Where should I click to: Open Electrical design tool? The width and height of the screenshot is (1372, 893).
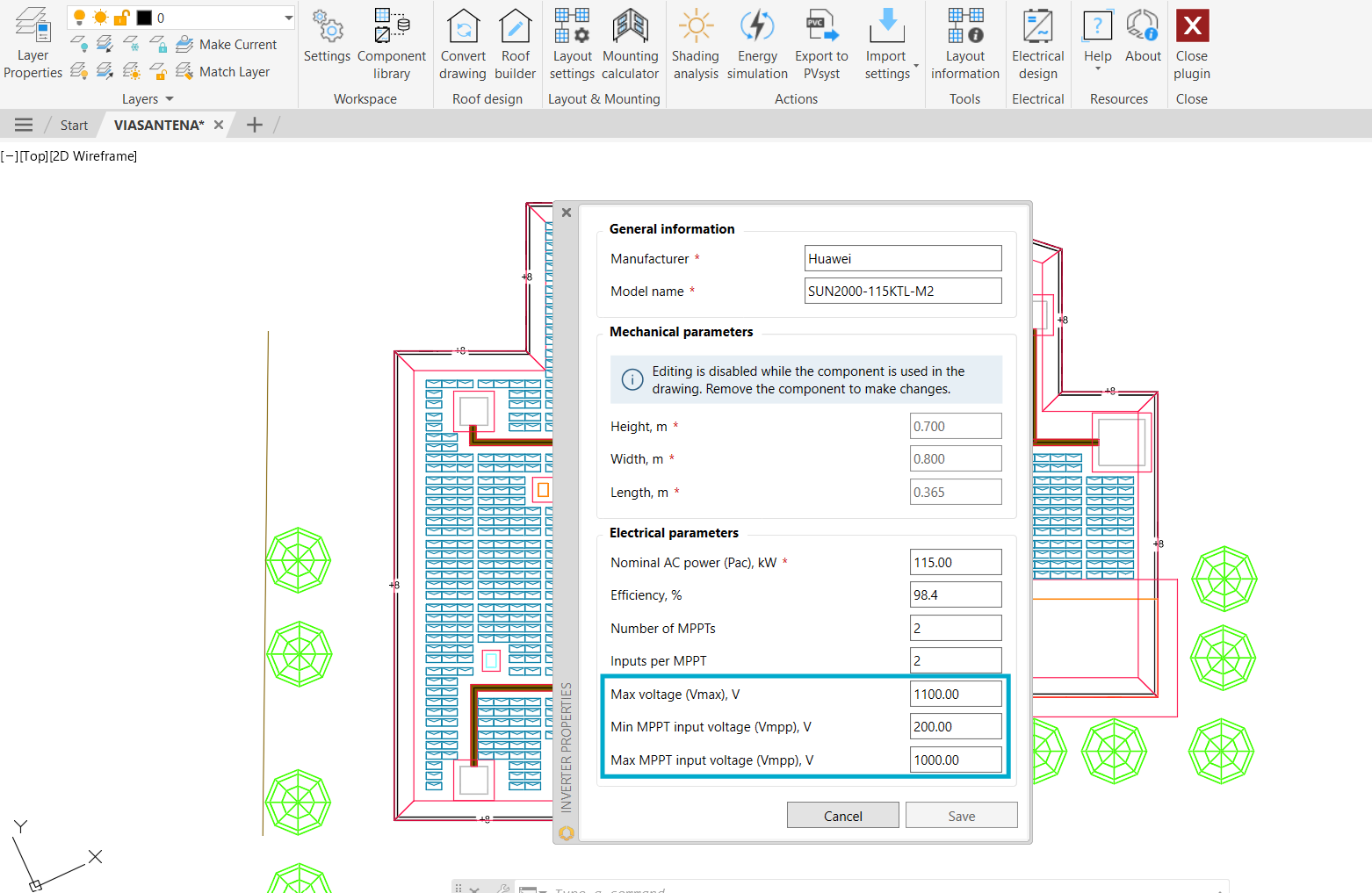(x=1038, y=44)
